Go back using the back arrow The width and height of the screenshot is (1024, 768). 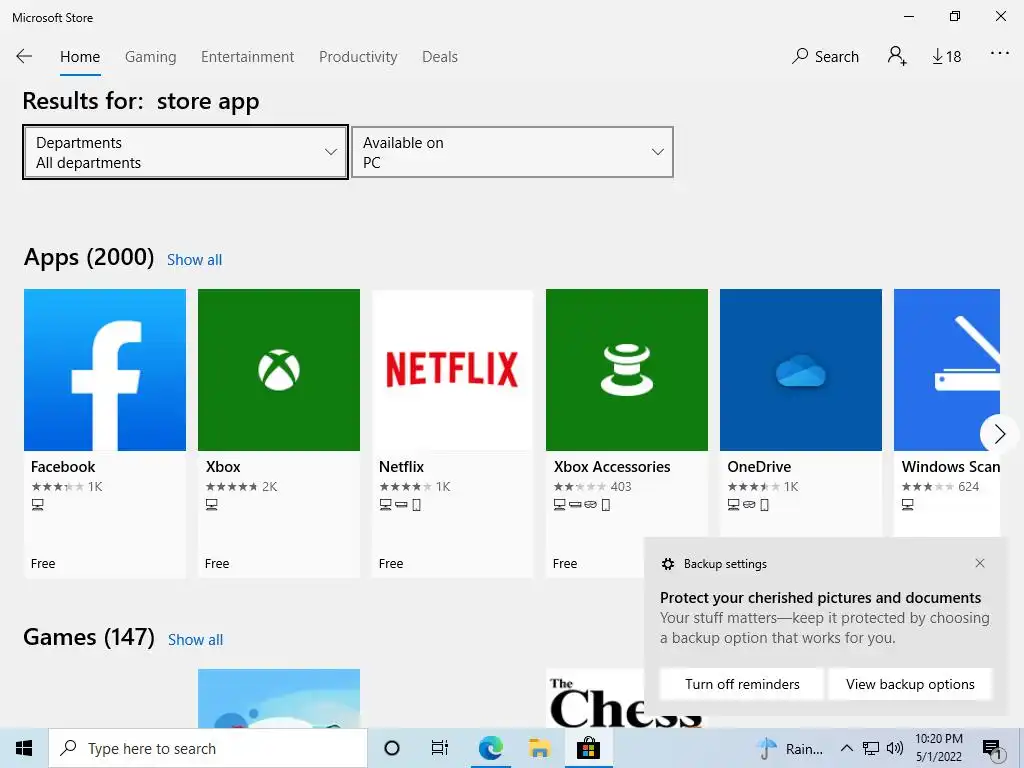(x=24, y=56)
